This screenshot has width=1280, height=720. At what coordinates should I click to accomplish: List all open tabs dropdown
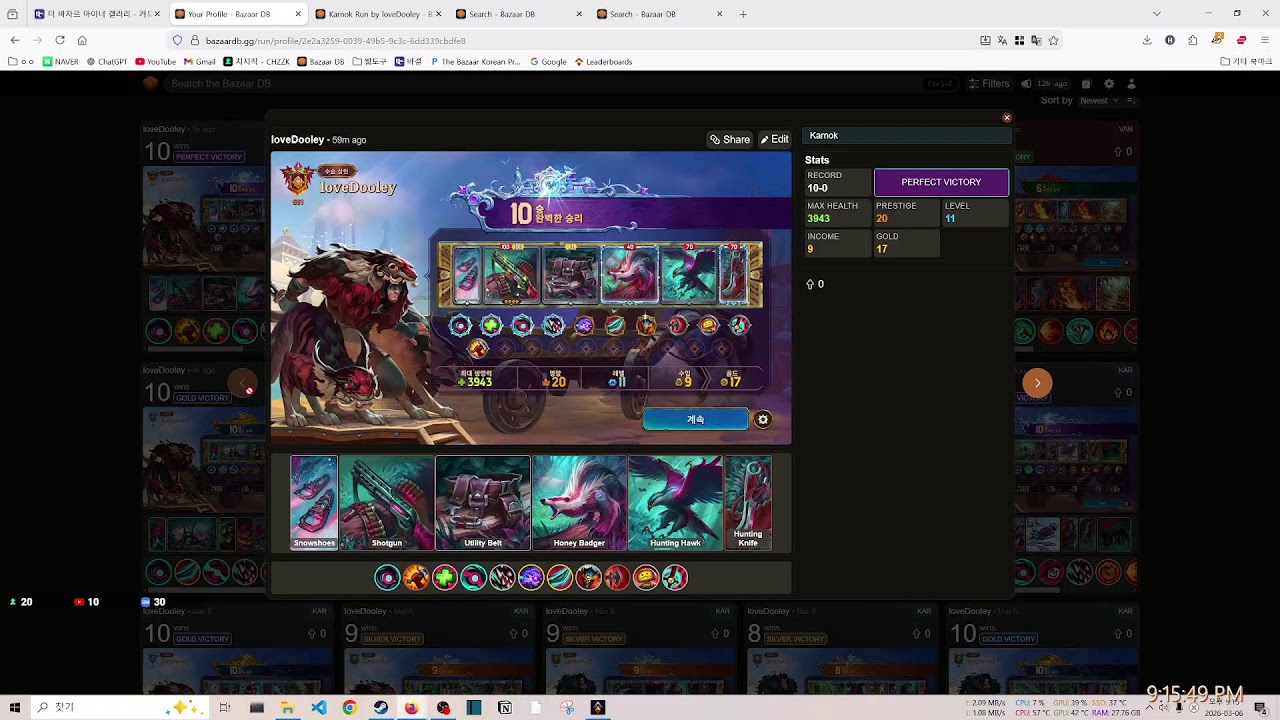coord(1157,14)
